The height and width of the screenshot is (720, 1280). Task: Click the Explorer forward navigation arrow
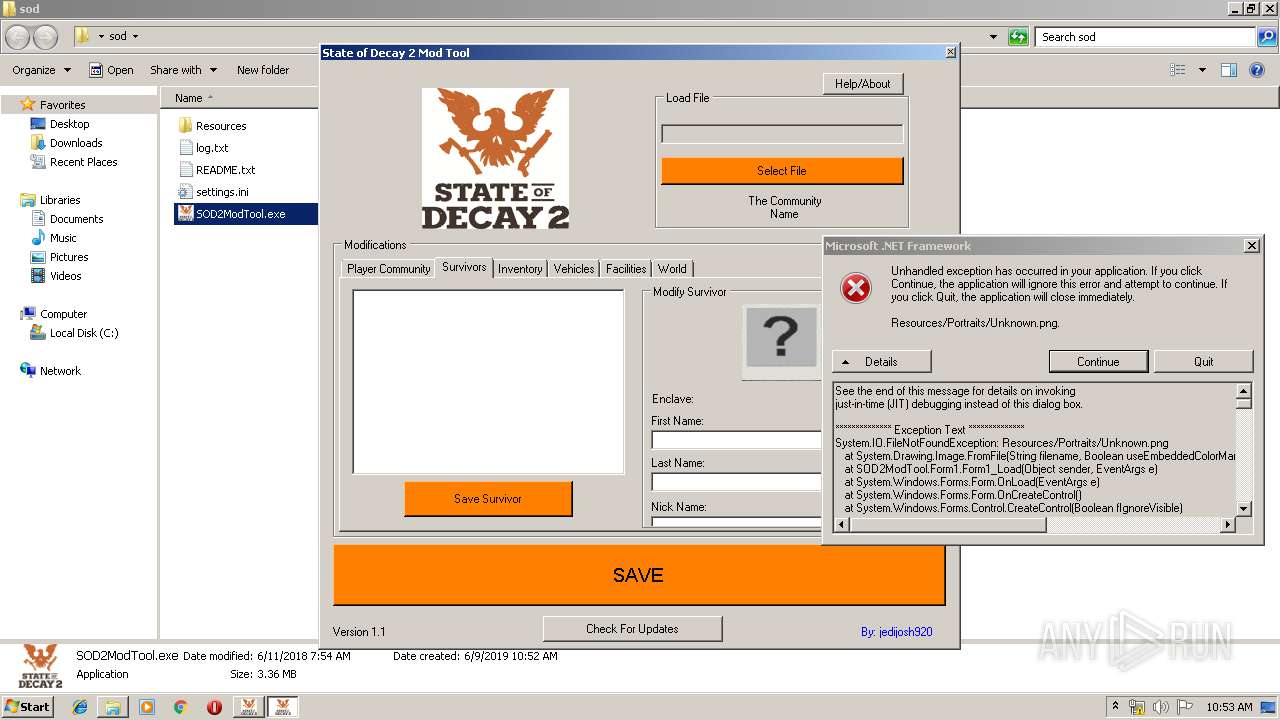click(45, 37)
